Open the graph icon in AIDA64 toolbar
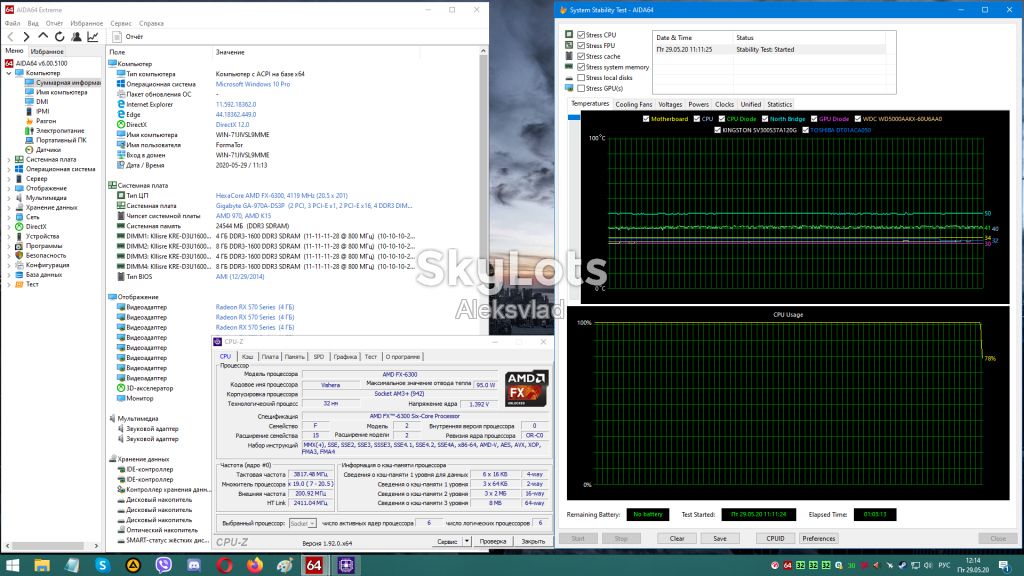Image resolution: width=1024 pixels, height=576 pixels. (x=93, y=37)
